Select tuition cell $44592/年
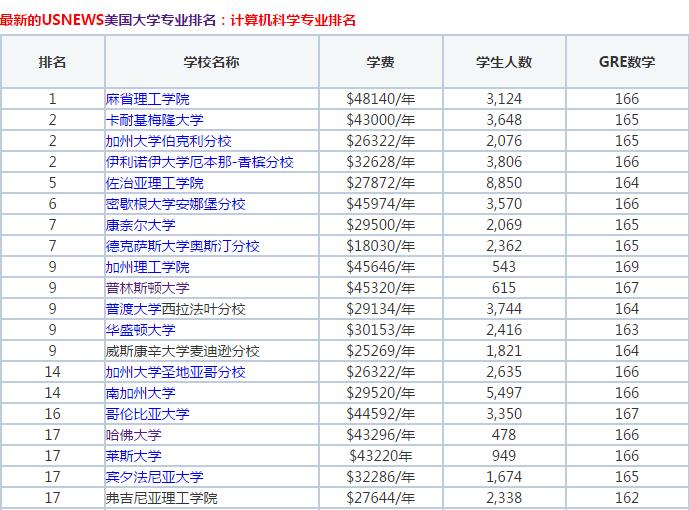 pyautogui.click(x=381, y=414)
